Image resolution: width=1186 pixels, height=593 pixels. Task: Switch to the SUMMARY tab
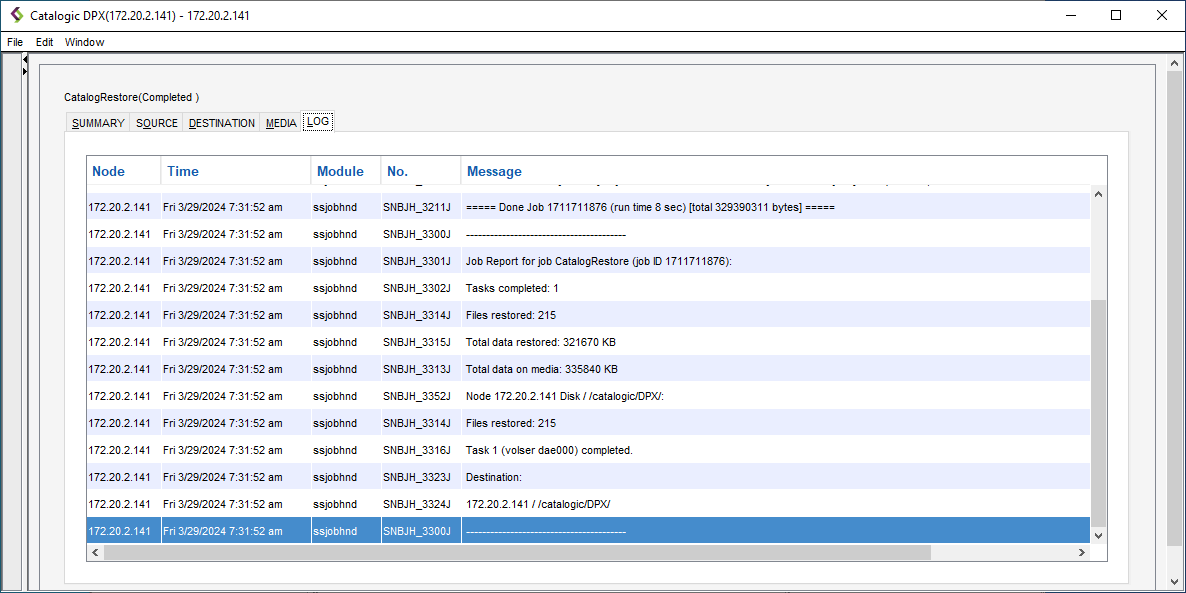(x=98, y=123)
